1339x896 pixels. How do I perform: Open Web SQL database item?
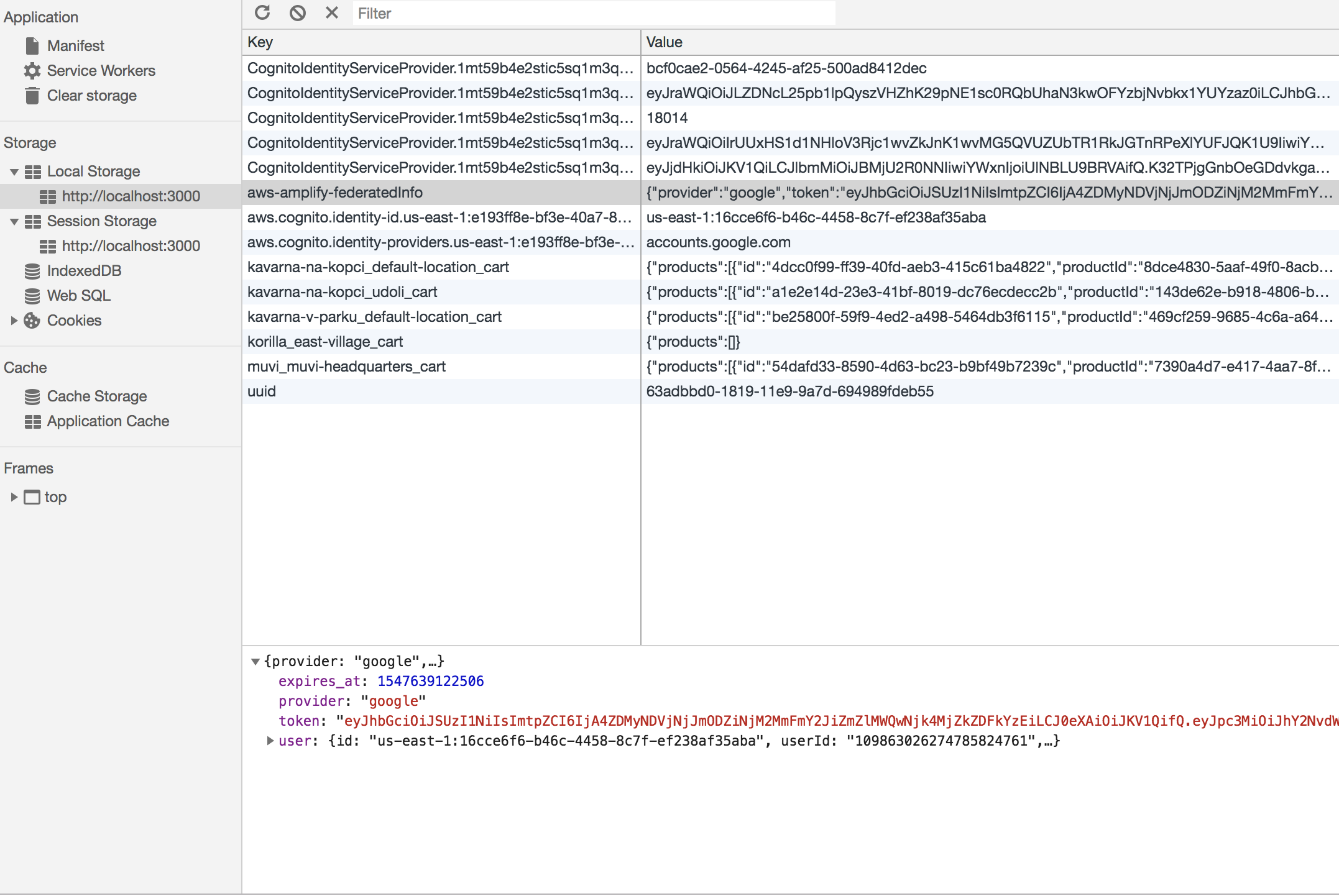(78, 295)
